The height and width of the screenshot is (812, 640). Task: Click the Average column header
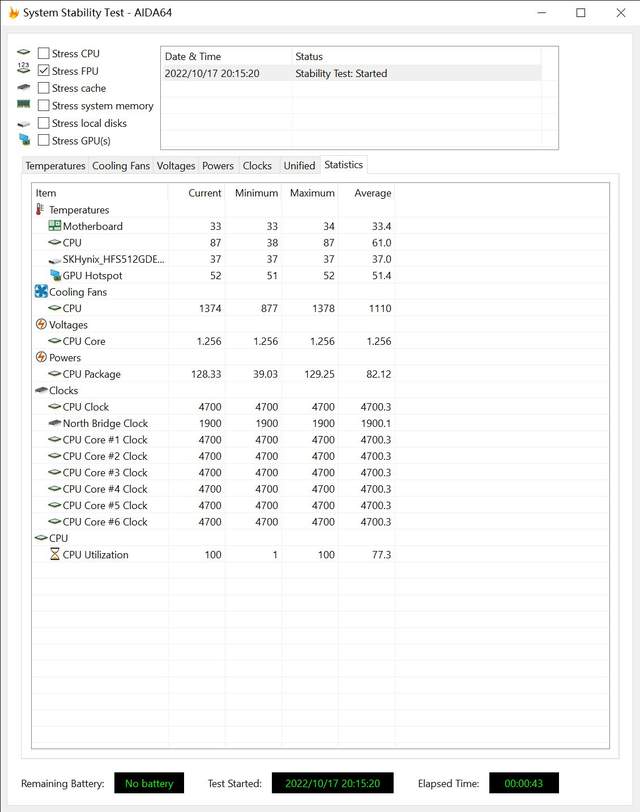coord(367,193)
